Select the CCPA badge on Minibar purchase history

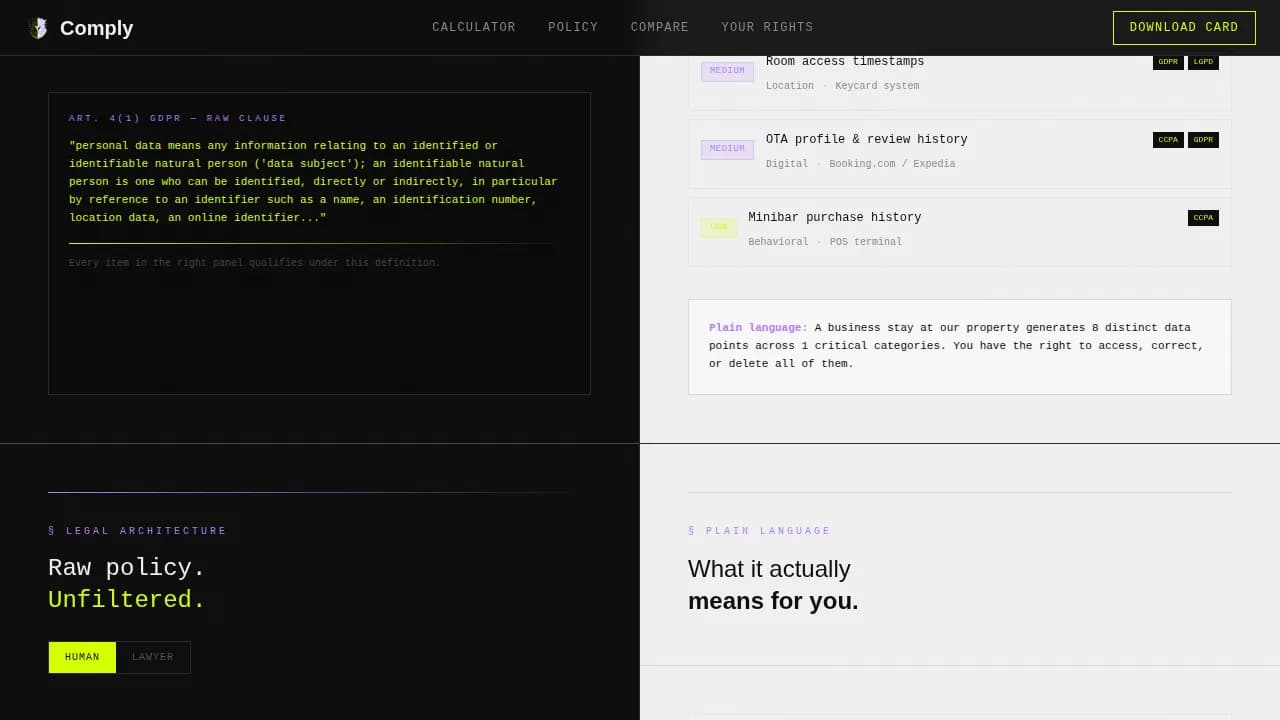[1203, 217]
